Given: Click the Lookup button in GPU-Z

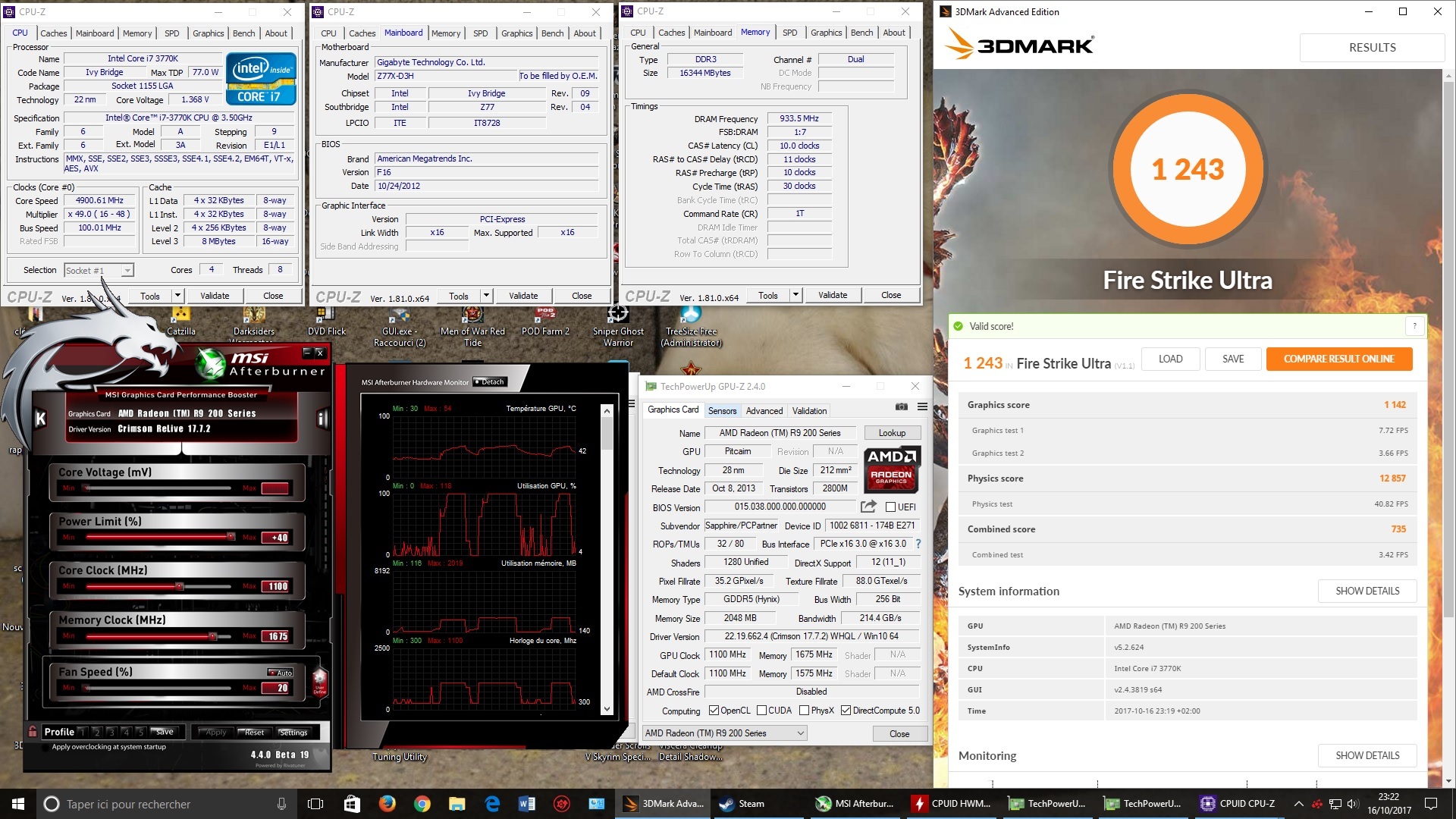Looking at the screenshot, I should [892, 433].
